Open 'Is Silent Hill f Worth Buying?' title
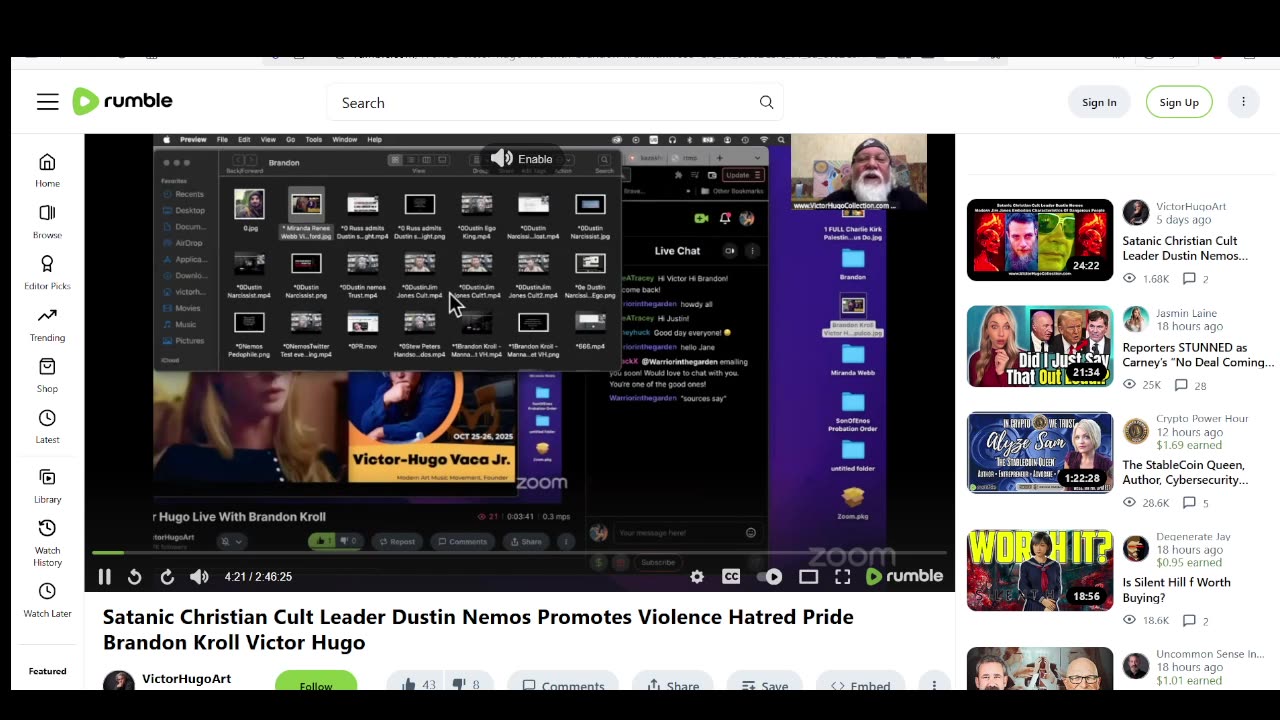Image resolution: width=1280 pixels, height=720 pixels. click(1176, 590)
